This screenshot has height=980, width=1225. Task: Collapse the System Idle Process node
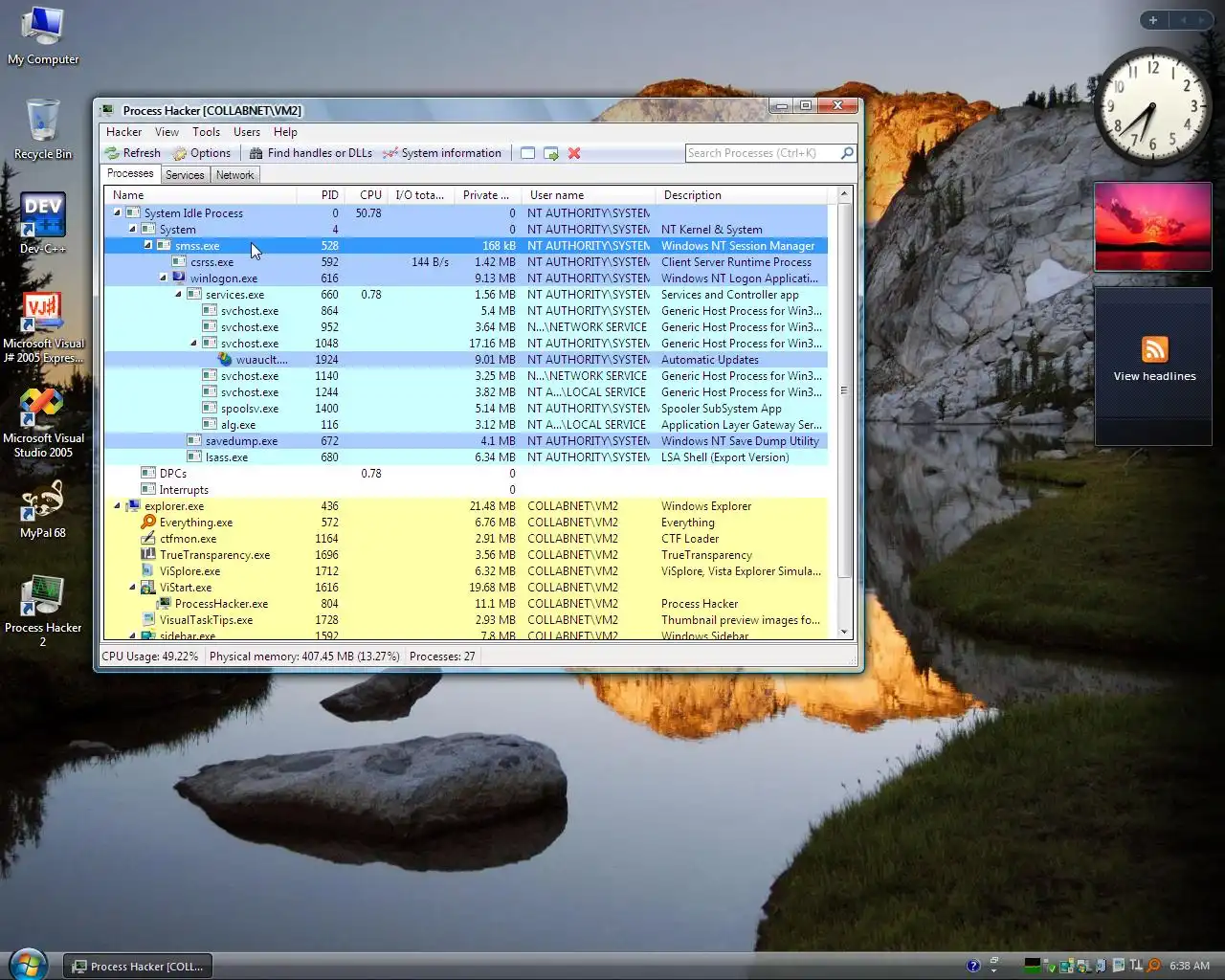pos(117,213)
